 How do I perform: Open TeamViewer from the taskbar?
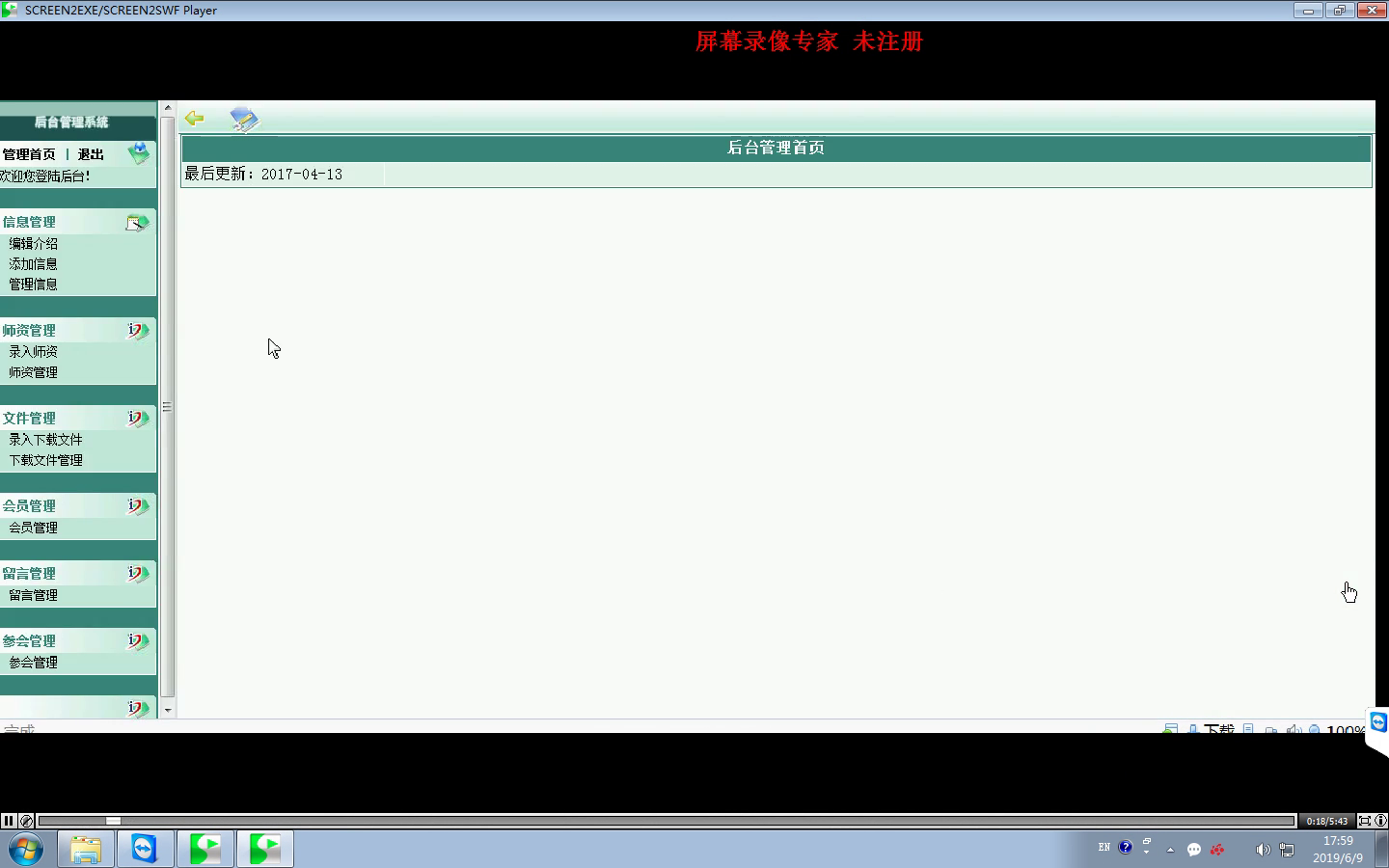pos(145,849)
